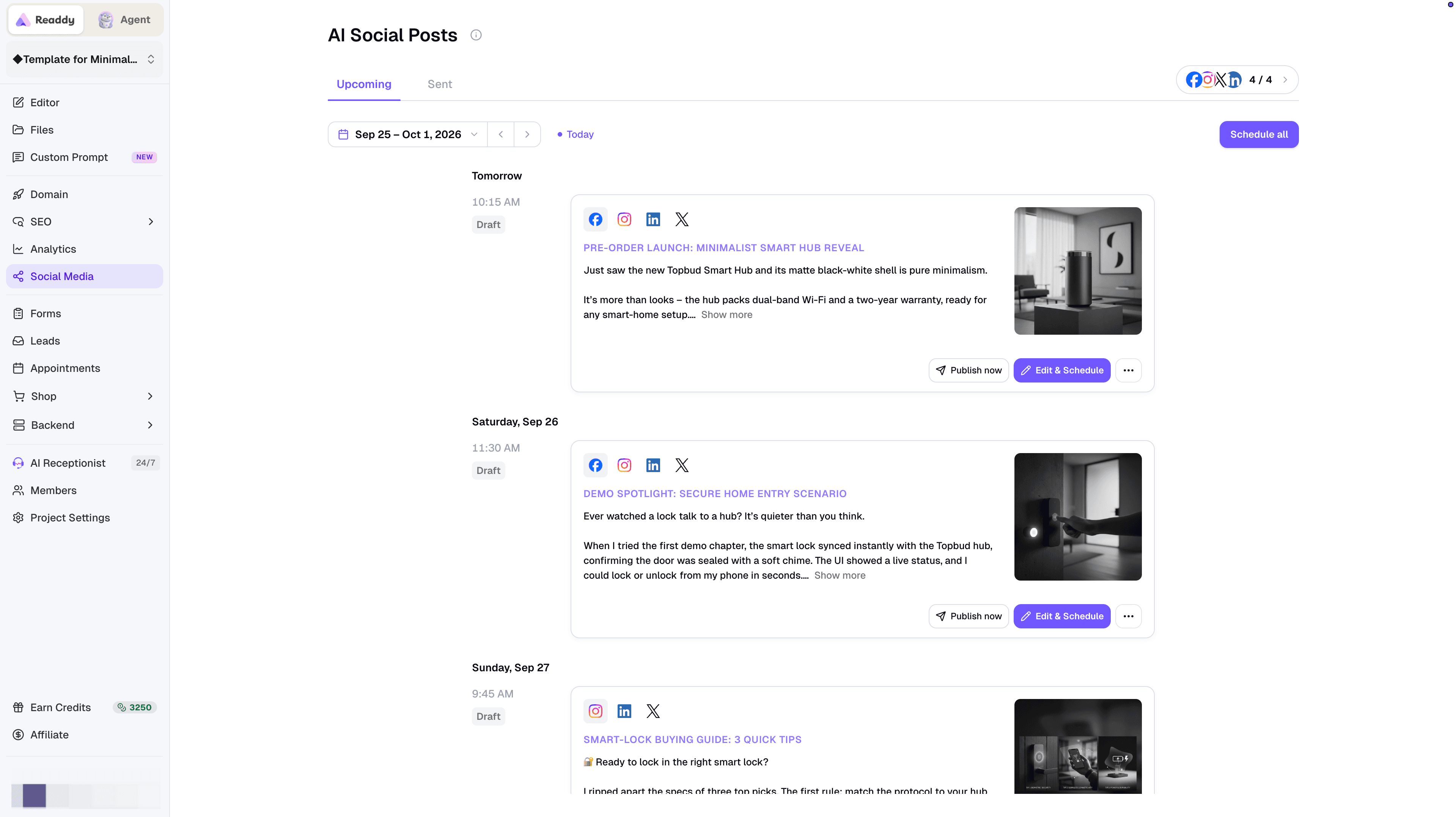The height and width of the screenshot is (817, 1456).
Task: Show more of the Pre-Order Launch text
Action: [x=727, y=315]
